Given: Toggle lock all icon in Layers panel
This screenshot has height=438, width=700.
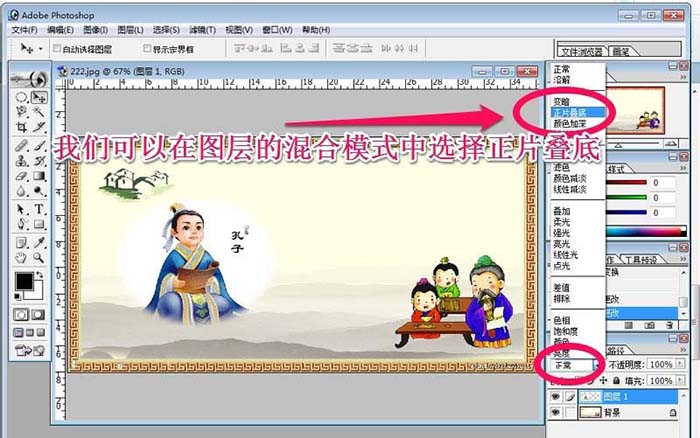Looking at the screenshot, I should pyautogui.click(x=617, y=380).
